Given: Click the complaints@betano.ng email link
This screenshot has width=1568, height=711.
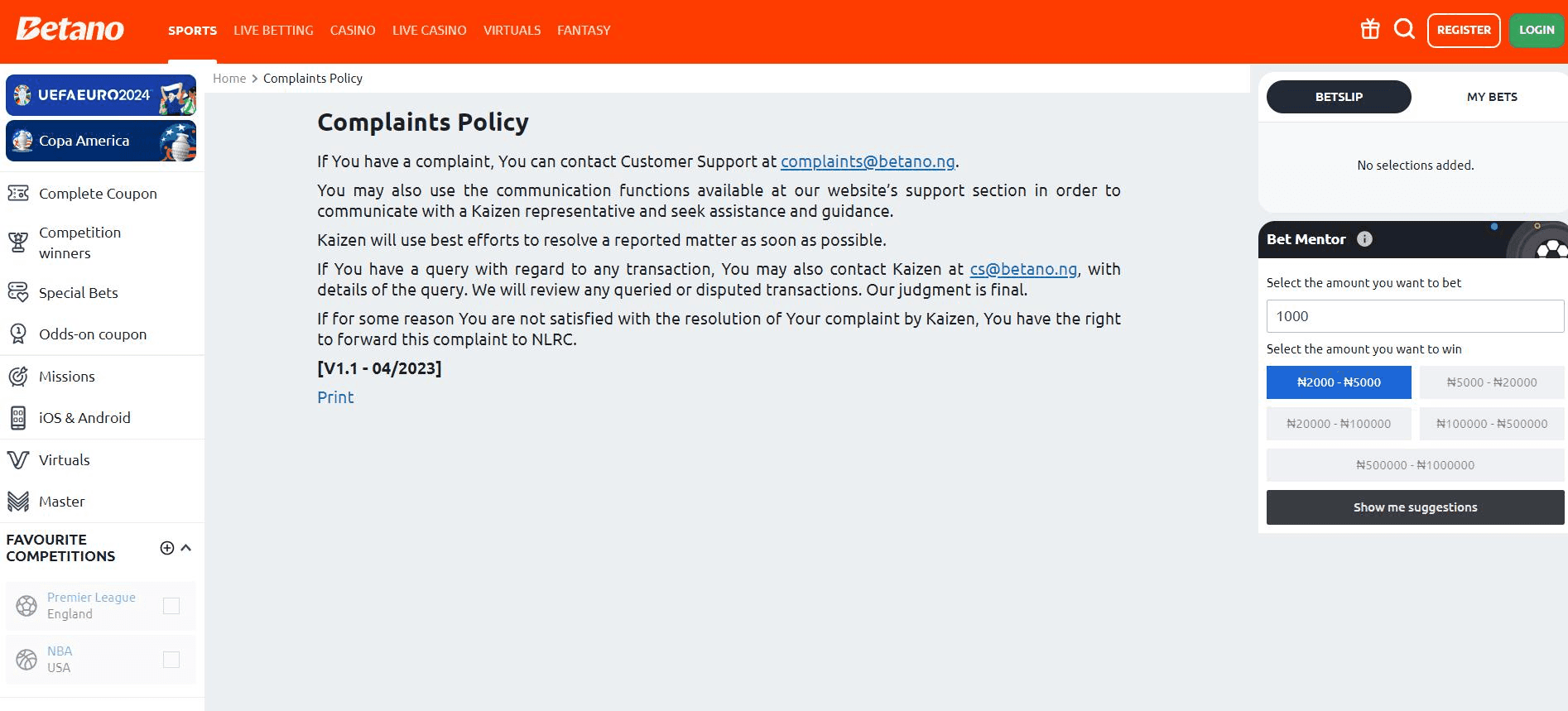Looking at the screenshot, I should pyautogui.click(x=867, y=161).
